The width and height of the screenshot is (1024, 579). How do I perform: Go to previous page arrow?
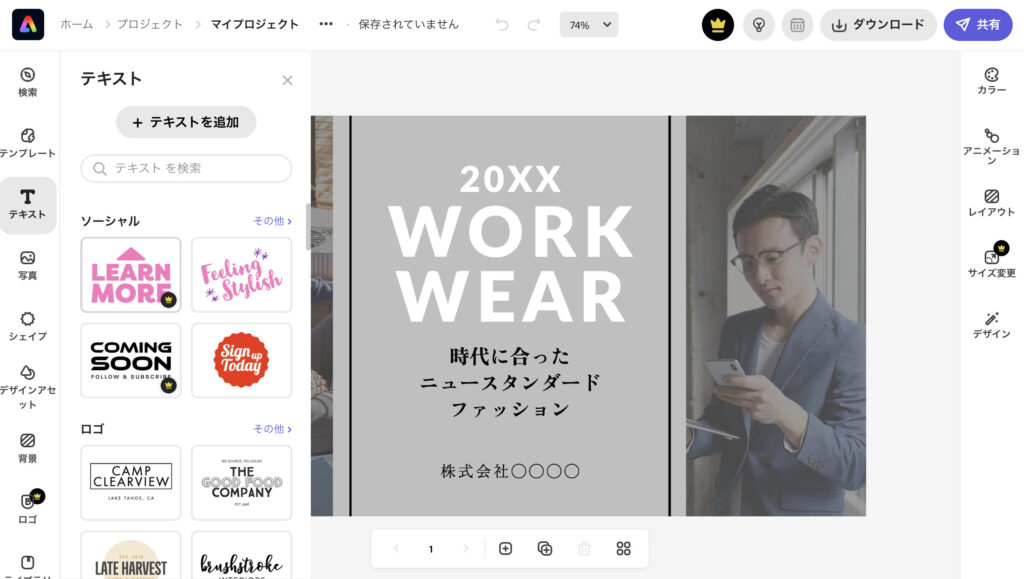tap(396, 548)
